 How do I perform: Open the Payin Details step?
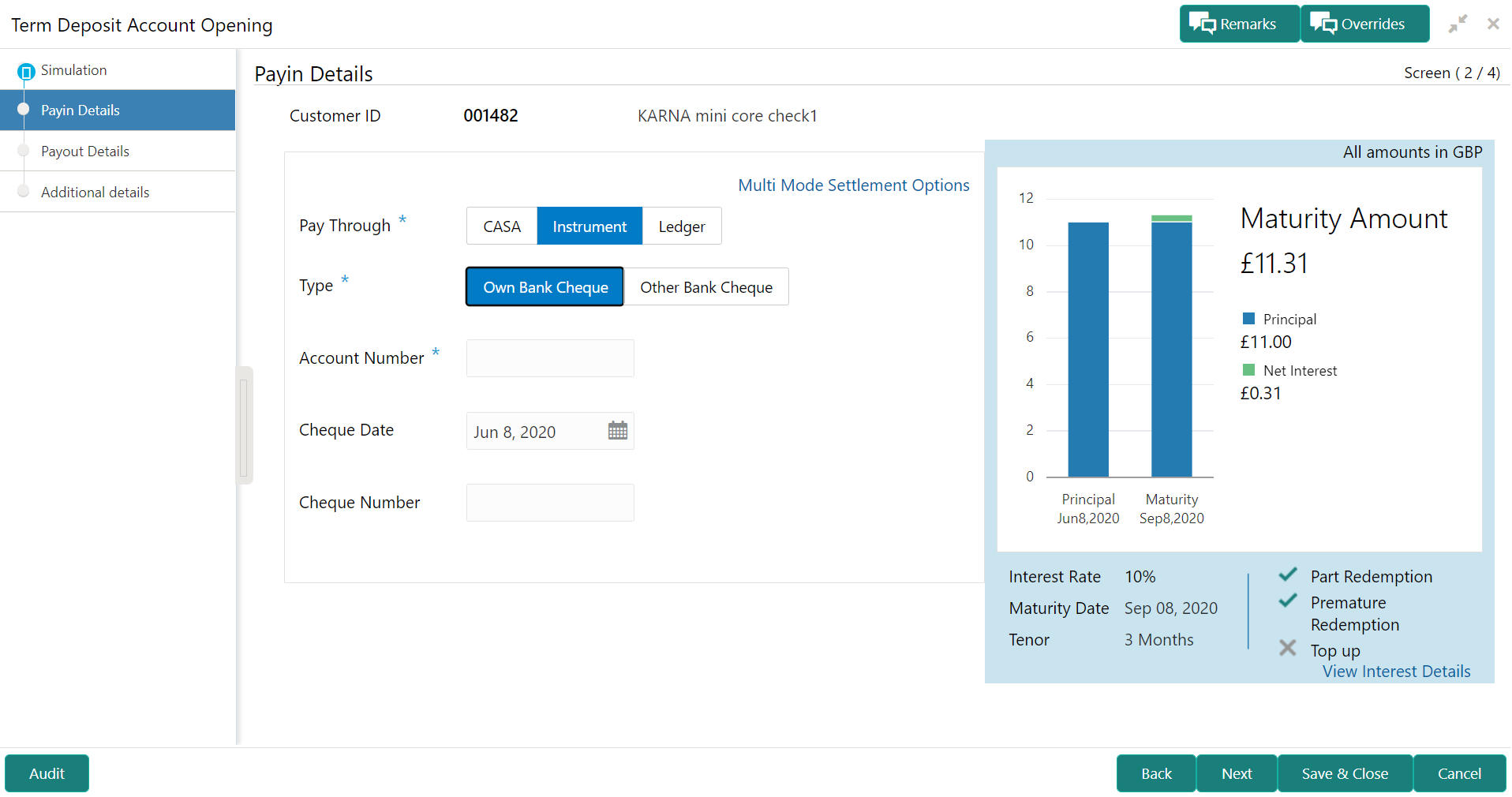click(x=118, y=110)
